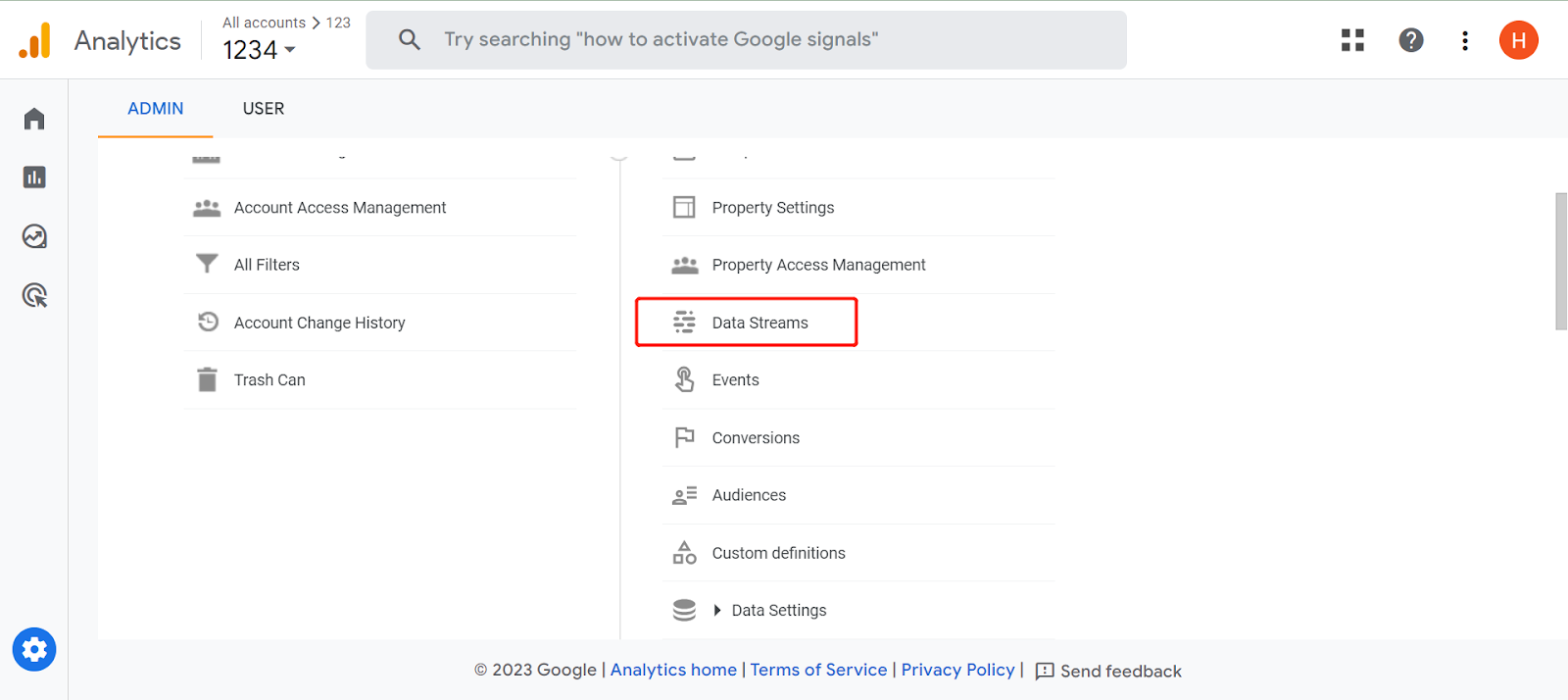Select the ADMIN tab
Viewport: 1568px width, 700px height.
point(156,109)
